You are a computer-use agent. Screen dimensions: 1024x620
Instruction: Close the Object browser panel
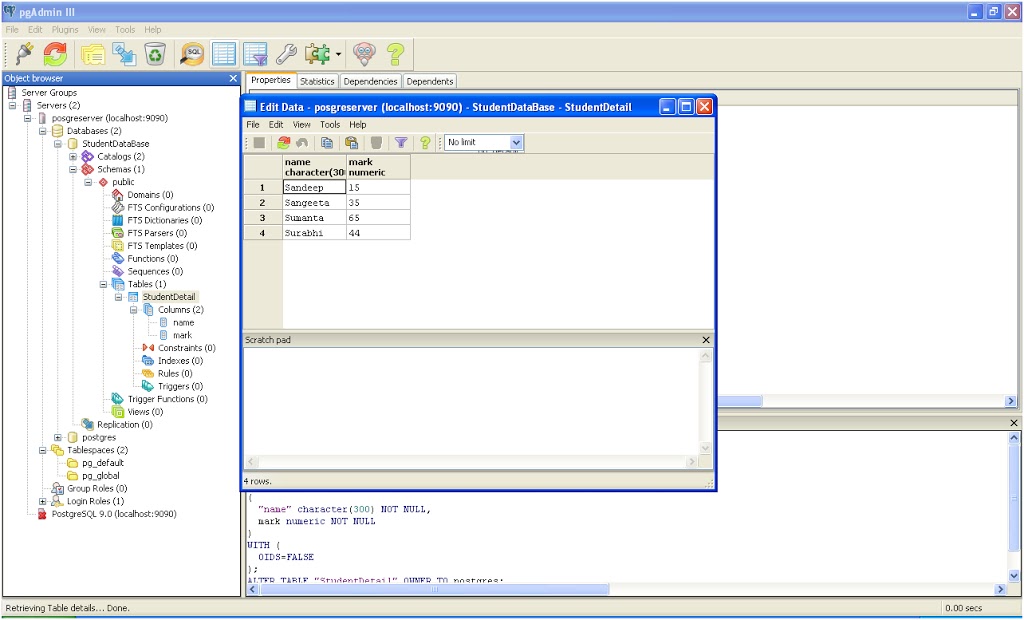click(233, 78)
